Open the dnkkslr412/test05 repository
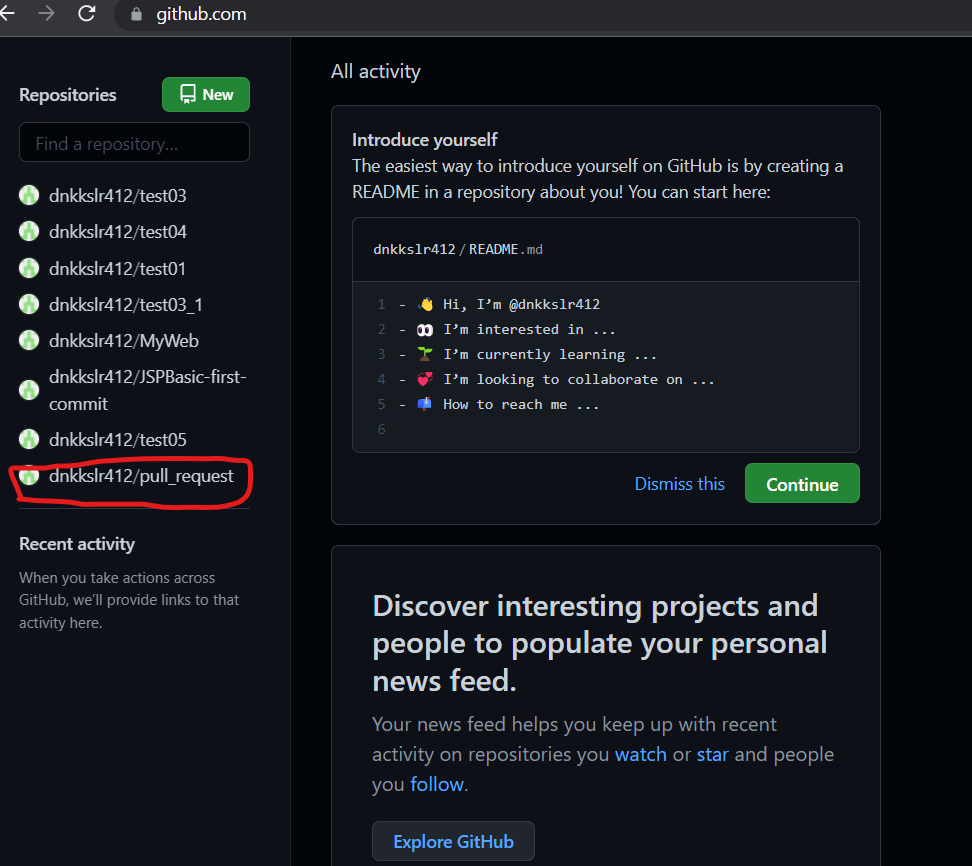 click(118, 440)
